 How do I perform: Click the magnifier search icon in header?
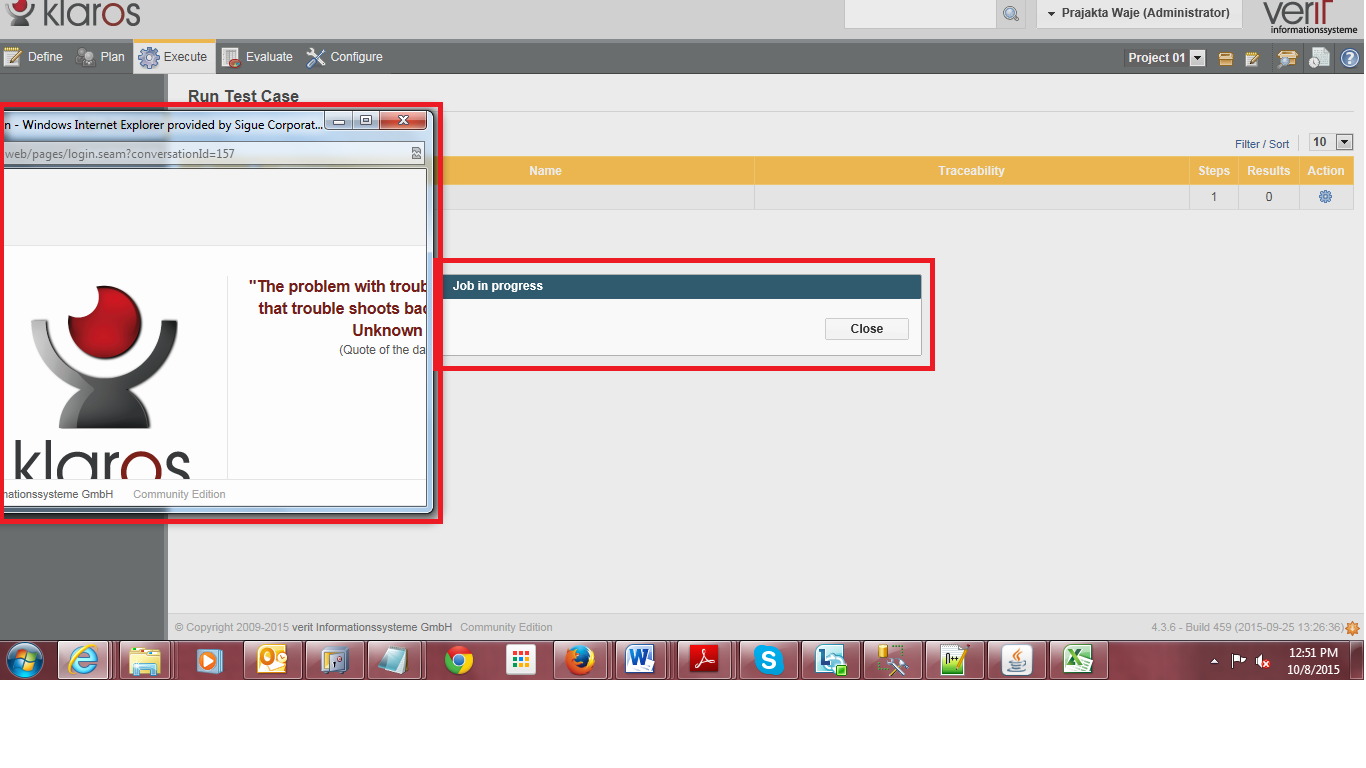[1010, 14]
